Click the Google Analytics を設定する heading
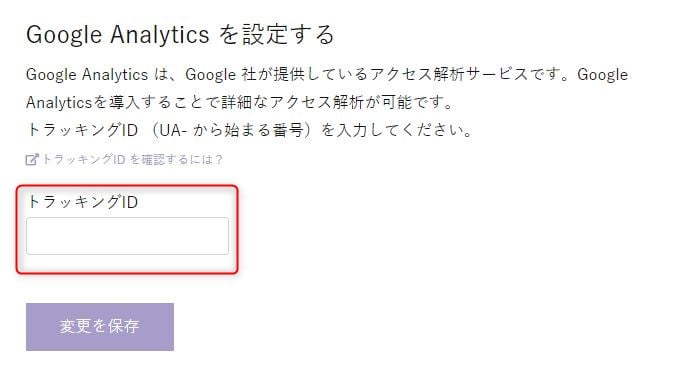 click(x=180, y=35)
